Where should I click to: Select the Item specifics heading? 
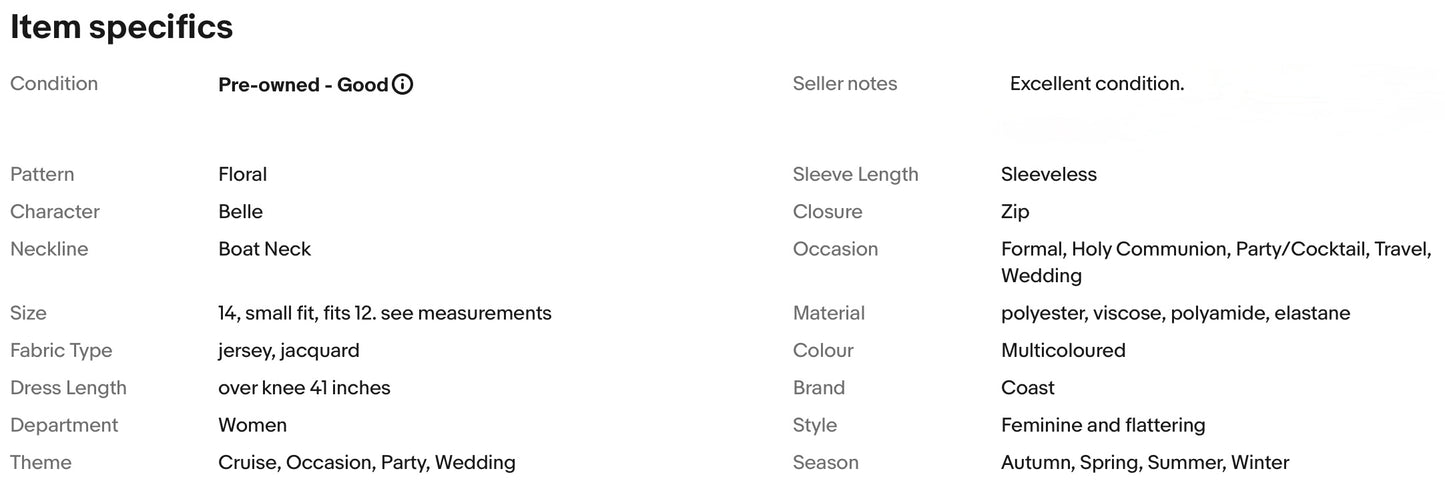121,28
